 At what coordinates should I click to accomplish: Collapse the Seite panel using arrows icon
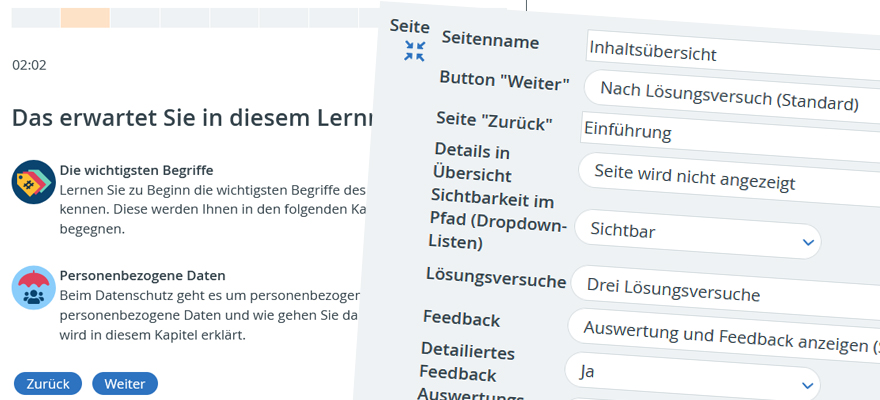(415, 51)
